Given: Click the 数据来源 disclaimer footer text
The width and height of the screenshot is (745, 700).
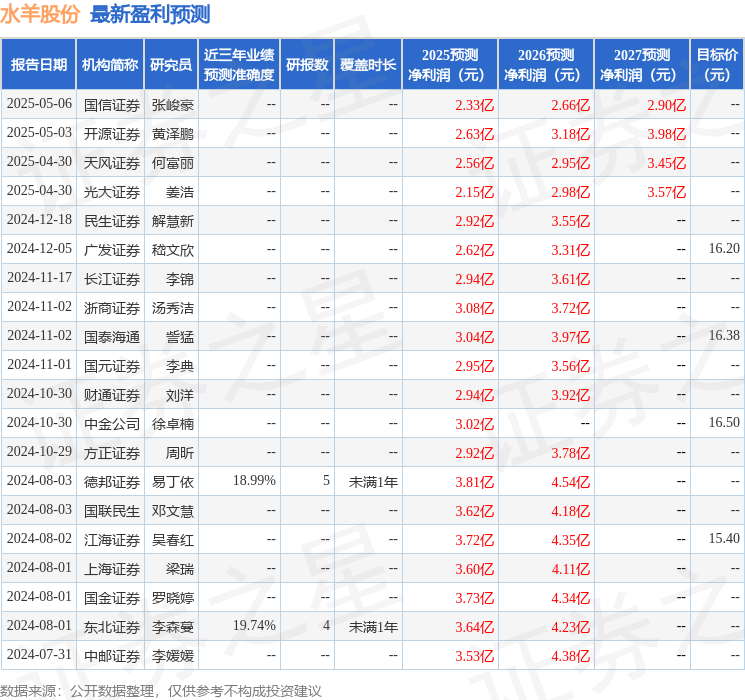Looking at the screenshot, I should 161,690.
